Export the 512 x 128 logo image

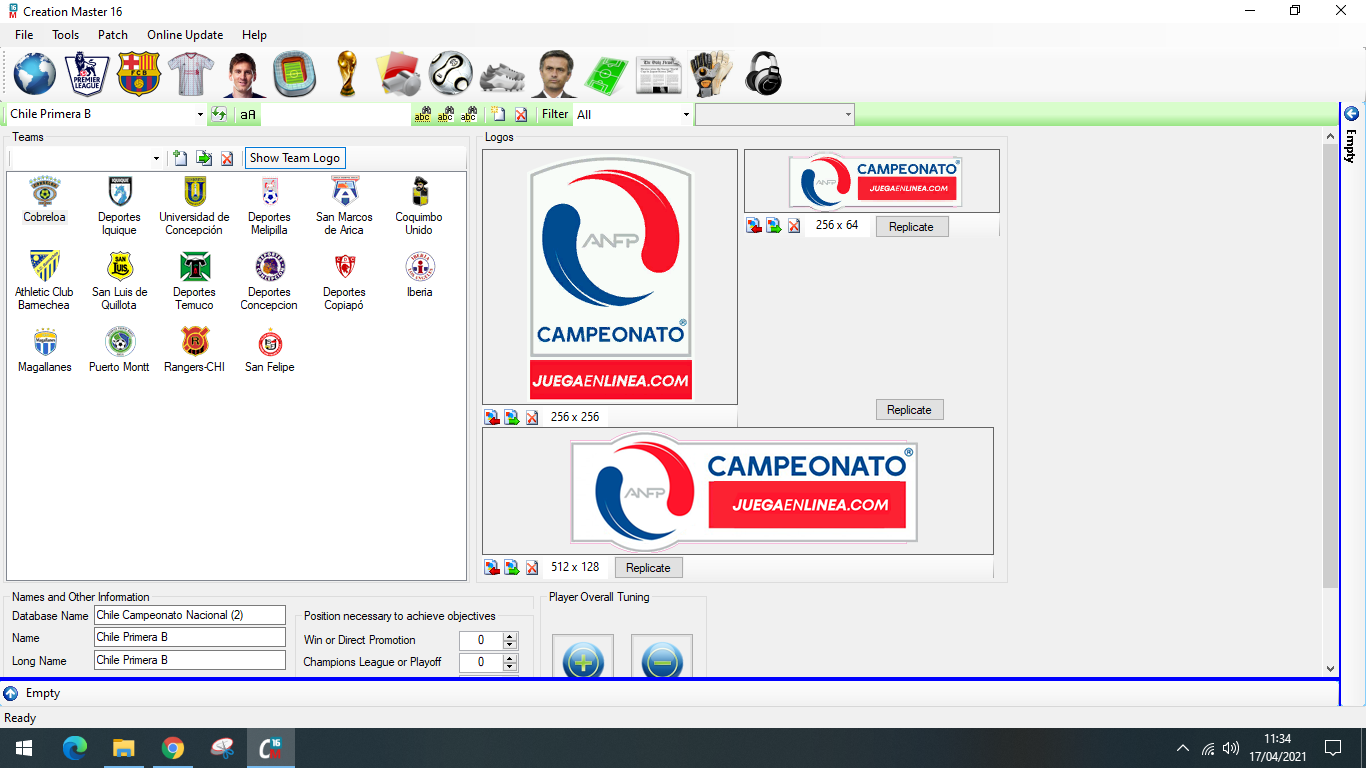pos(512,567)
